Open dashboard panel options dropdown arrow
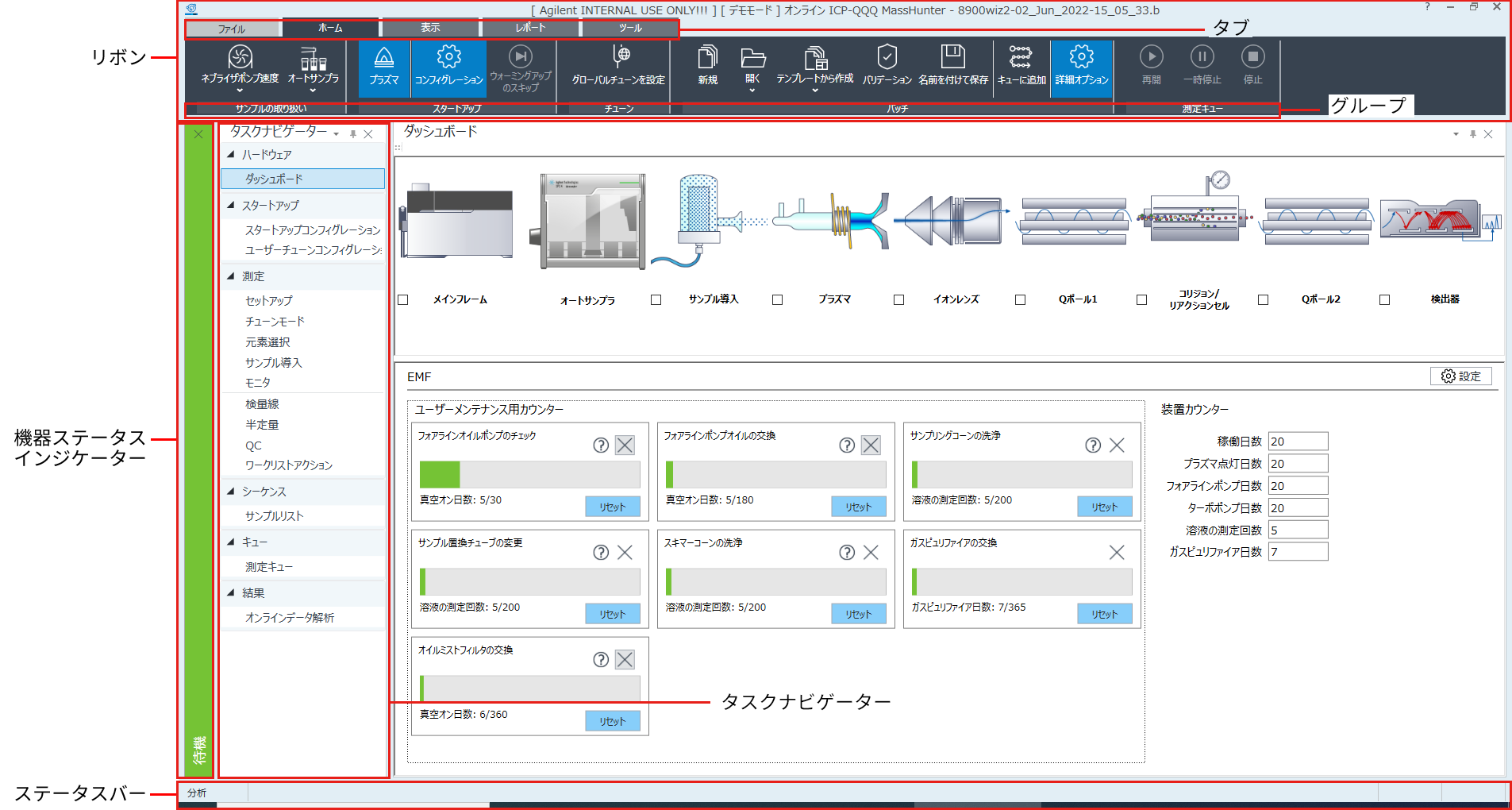This screenshot has height=810, width=1512. (x=1456, y=134)
